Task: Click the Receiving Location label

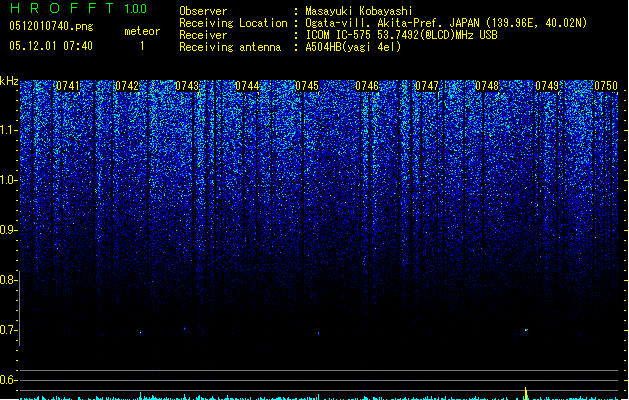Action: (233, 23)
